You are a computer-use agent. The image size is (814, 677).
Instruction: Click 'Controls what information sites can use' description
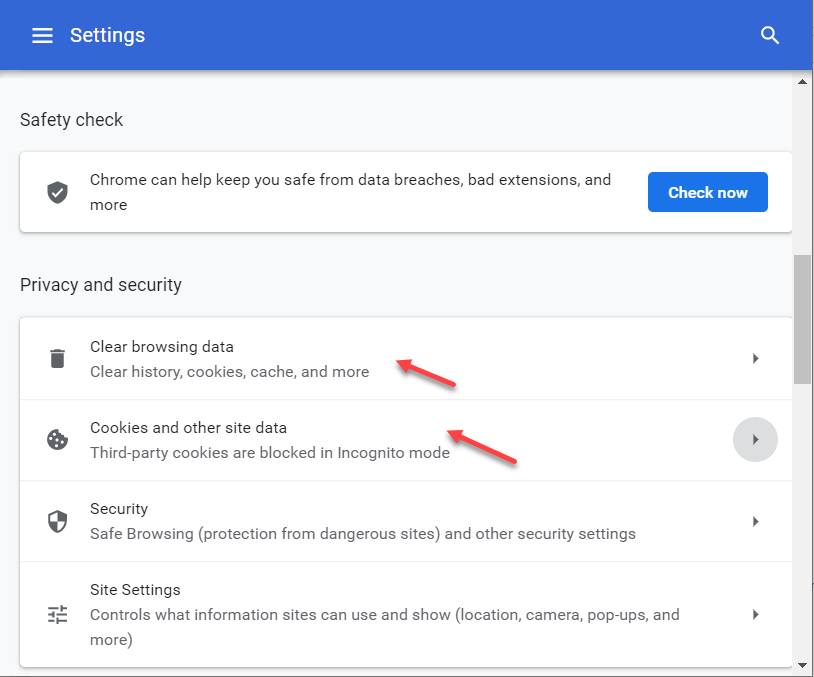tap(385, 627)
